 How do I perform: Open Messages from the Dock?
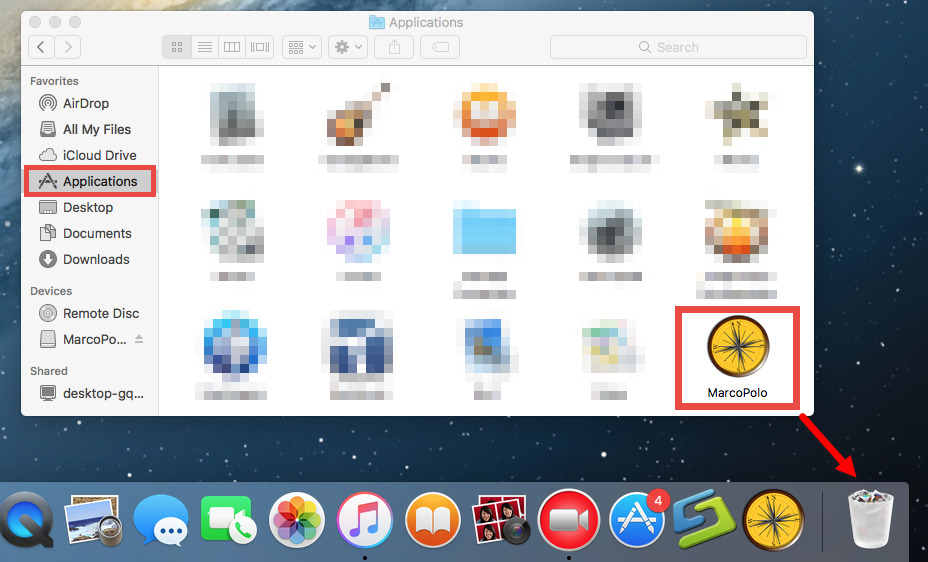click(x=161, y=521)
